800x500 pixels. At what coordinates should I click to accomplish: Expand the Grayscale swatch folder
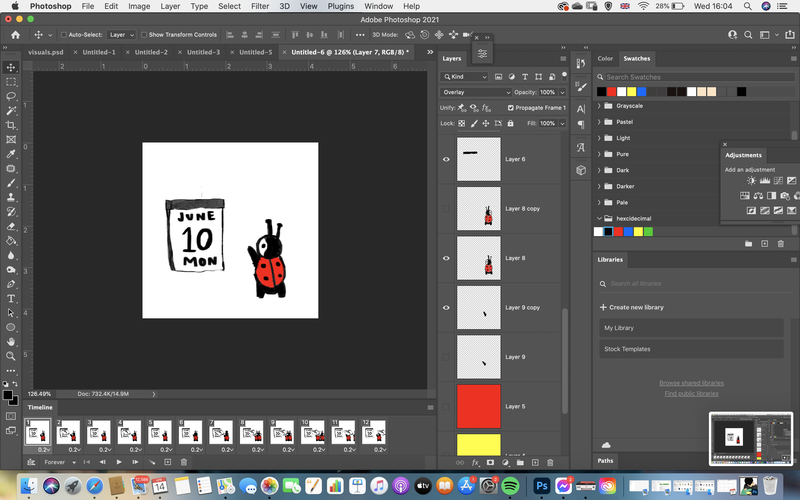click(x=599, y=106)
